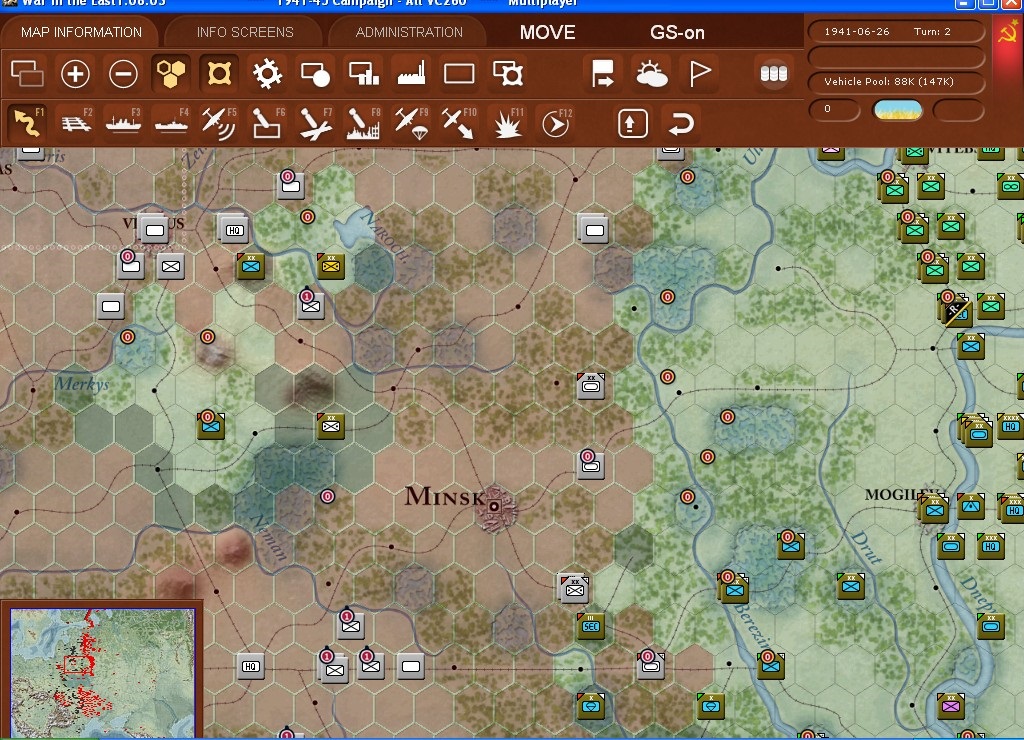Viewport: 1024px width, 740px height.
Task: Open the round barrels icon button
Action: (774, 73)
